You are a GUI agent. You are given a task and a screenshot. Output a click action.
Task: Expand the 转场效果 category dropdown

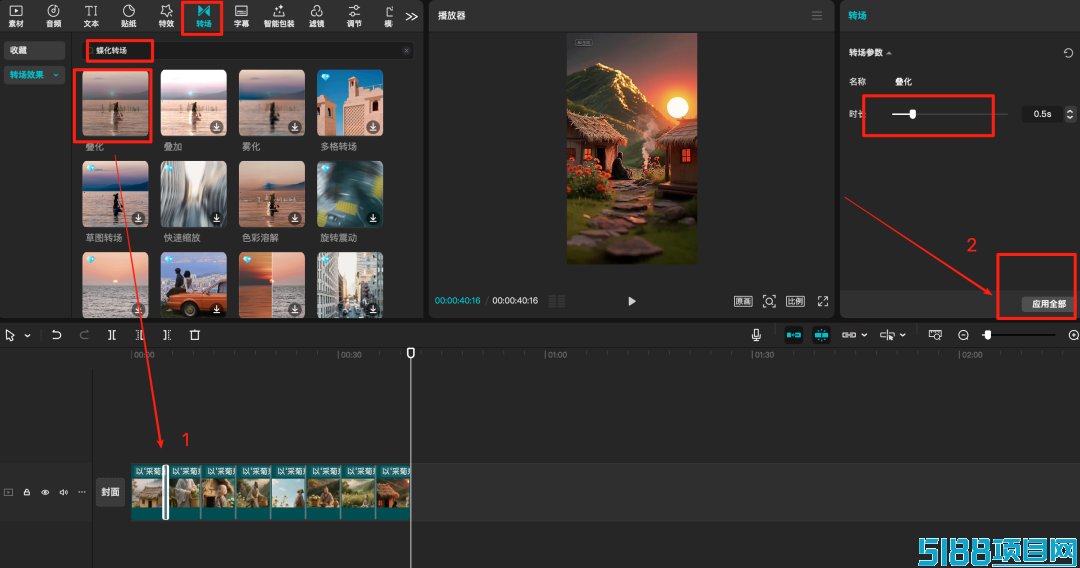click(56, 75)
